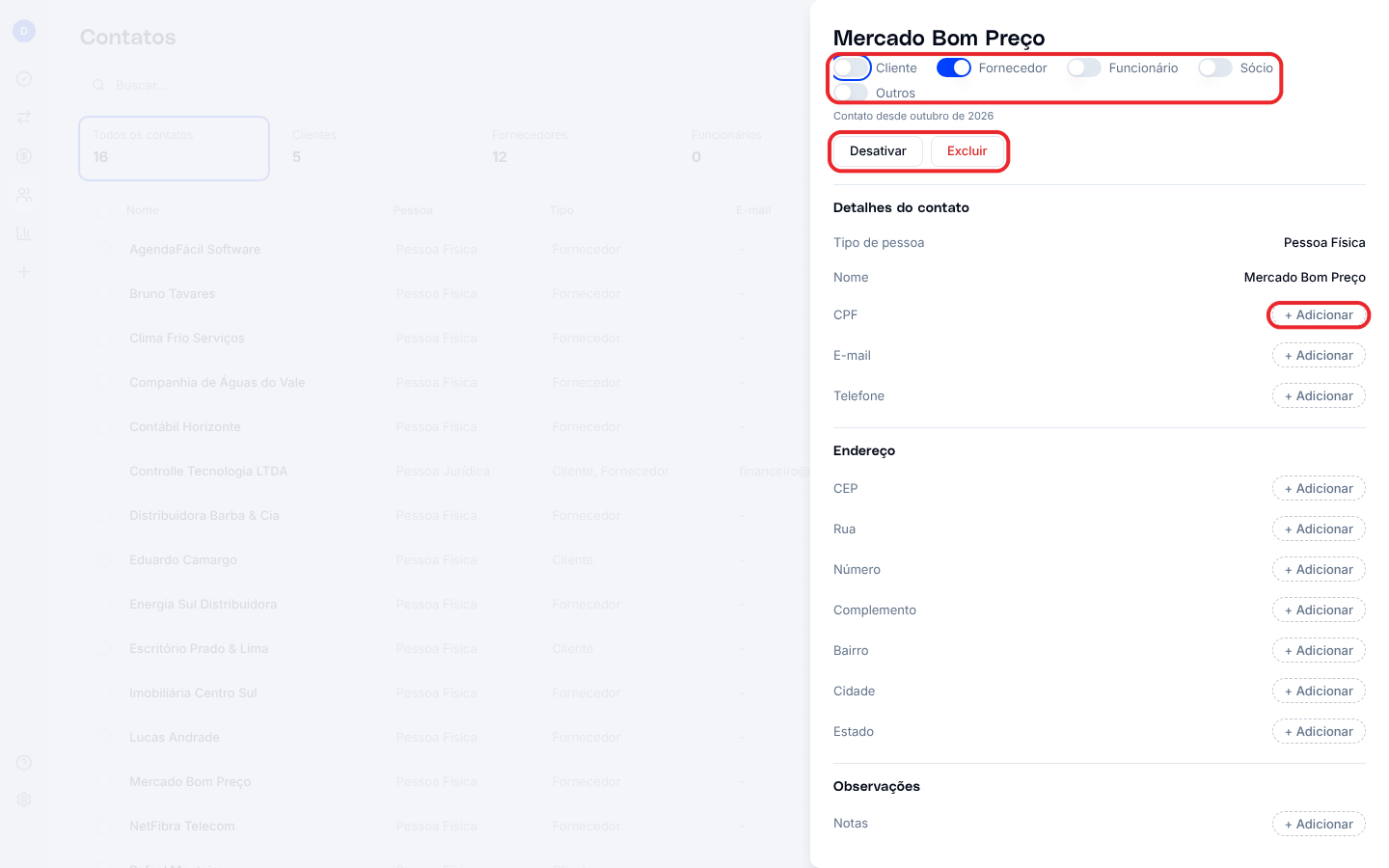Add a CEP to the address

pos(1319,489)
